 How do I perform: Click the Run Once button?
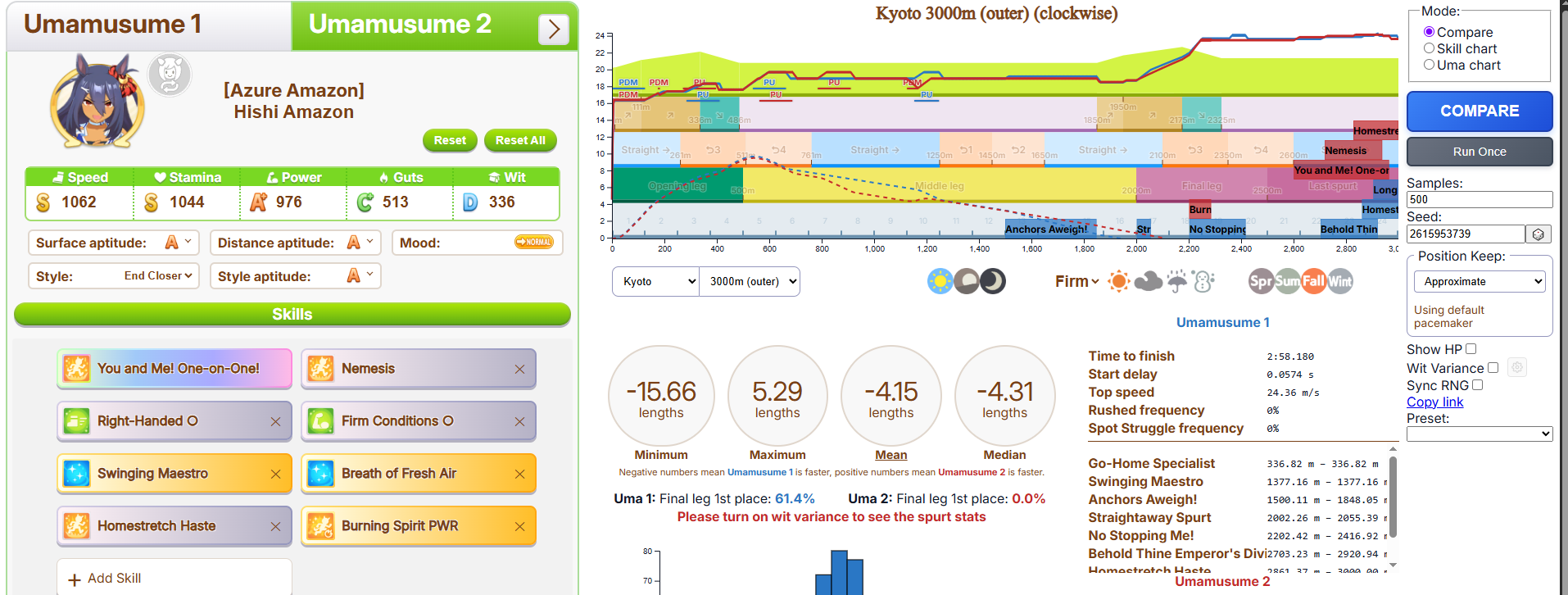pos(1480,152)
